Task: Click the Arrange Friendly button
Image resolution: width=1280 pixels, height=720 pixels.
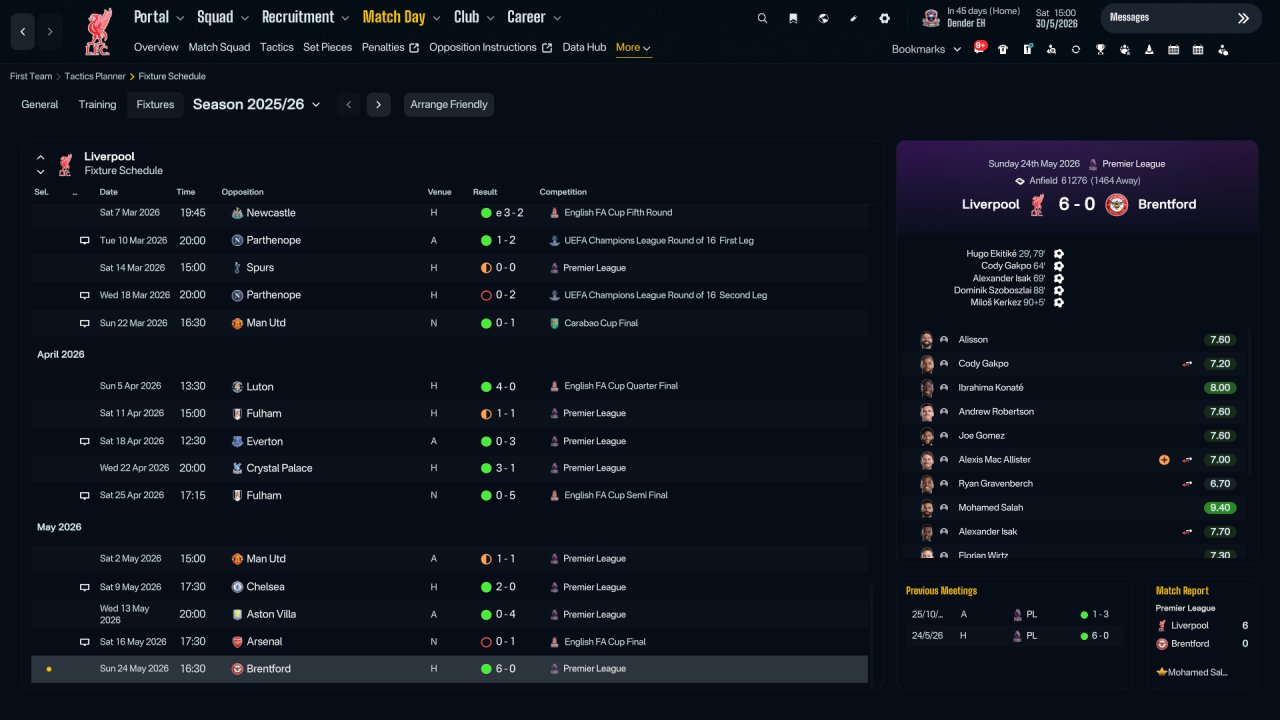Action: pos(449,104)
